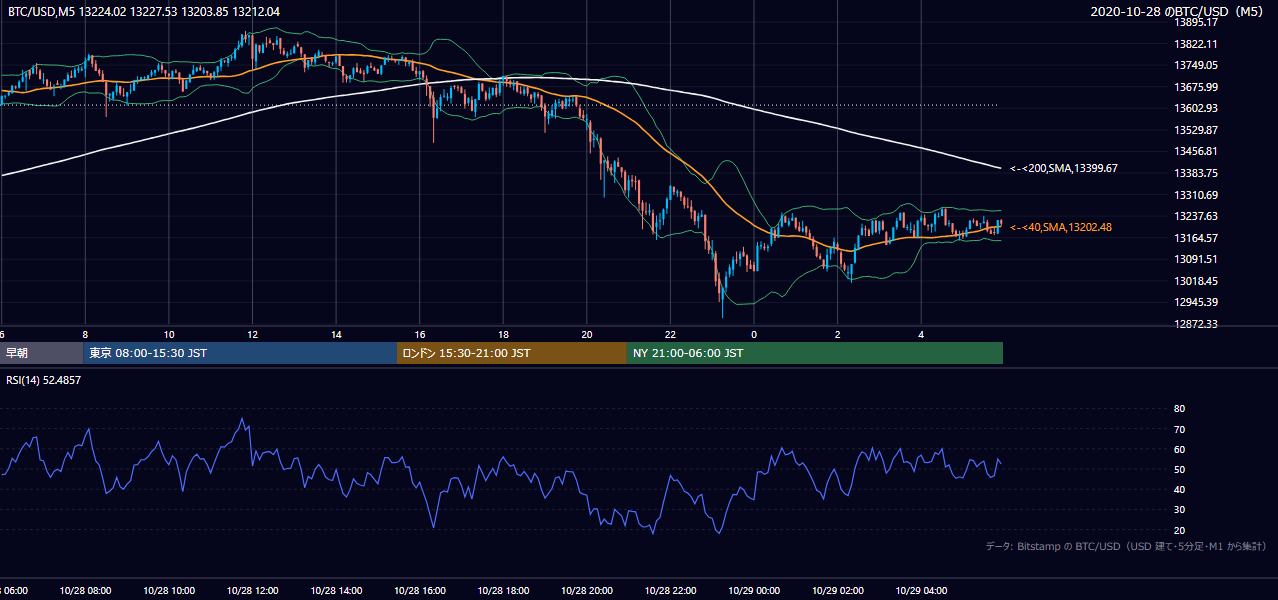Image resolution: width=1278 pixels, height=600 pixels.
Task: Click price axis label 13895.17
Action: tap(1195, 22)
